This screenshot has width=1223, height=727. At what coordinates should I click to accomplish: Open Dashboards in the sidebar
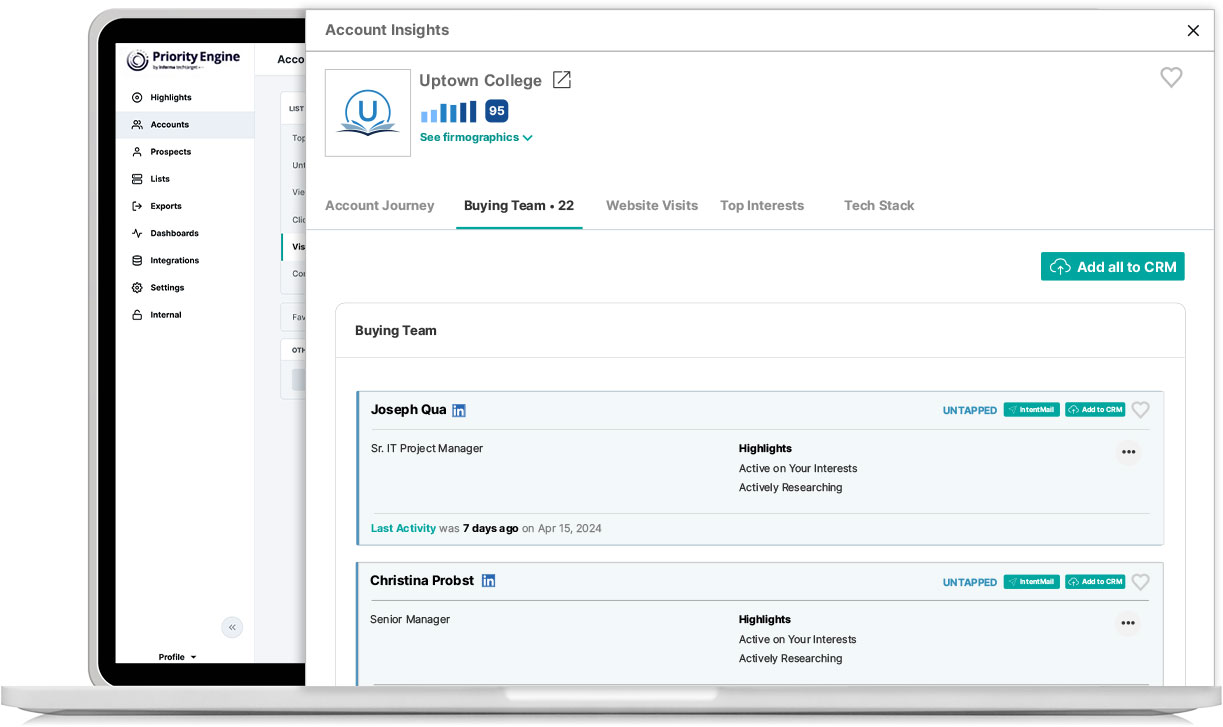click(x=175, y=233)
